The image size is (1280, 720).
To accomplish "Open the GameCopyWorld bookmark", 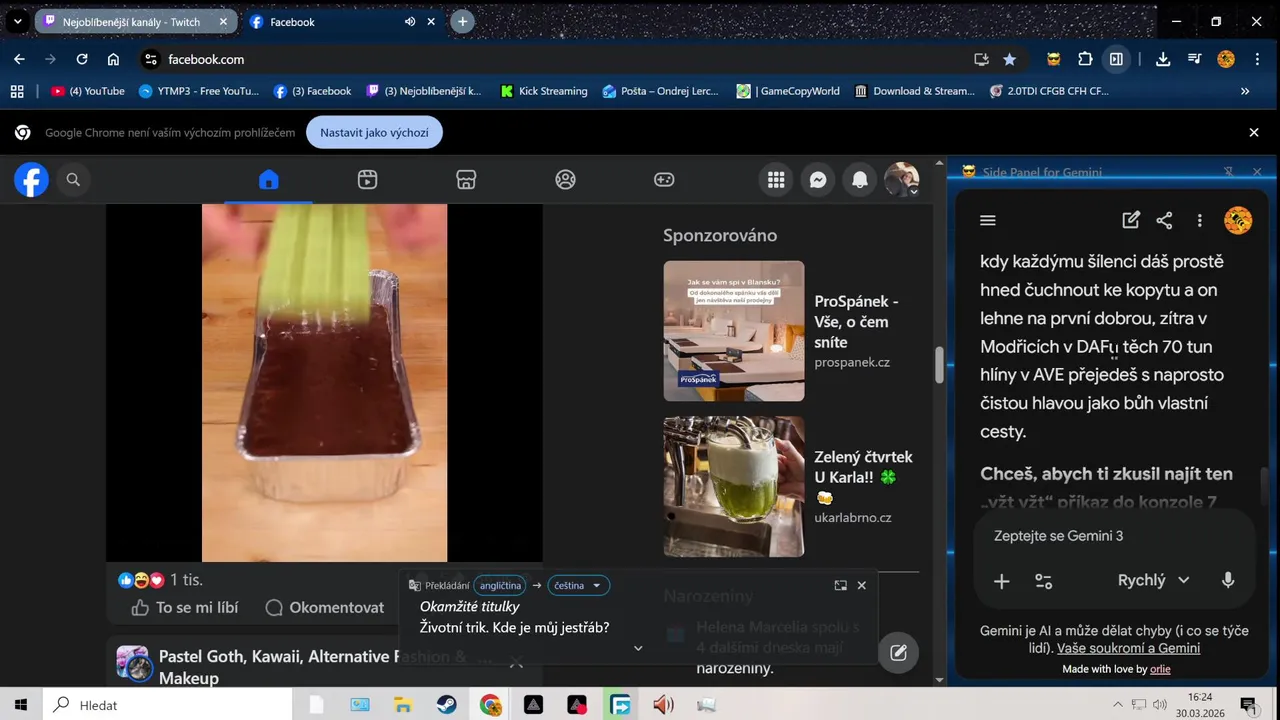I will (788, 91).
